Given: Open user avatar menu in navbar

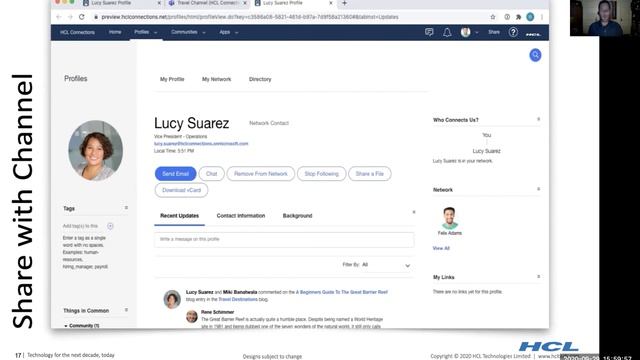Looking at the screenshot, I should 466,32.
